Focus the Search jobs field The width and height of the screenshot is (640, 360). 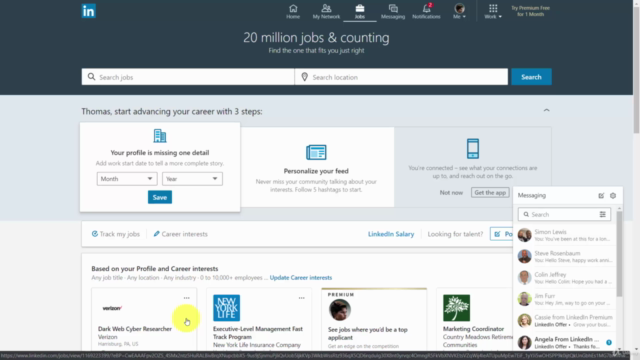pos(188,77)
